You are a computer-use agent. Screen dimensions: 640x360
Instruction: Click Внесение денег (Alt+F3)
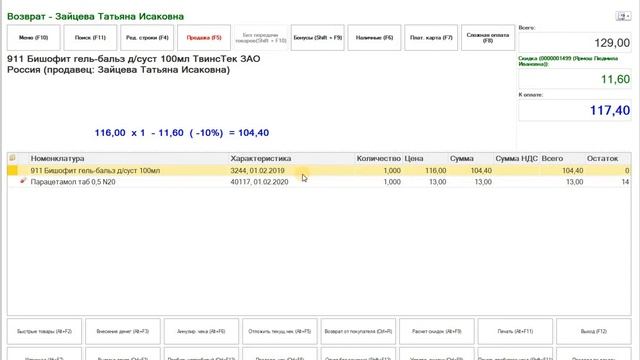click(x=123, y=331)
